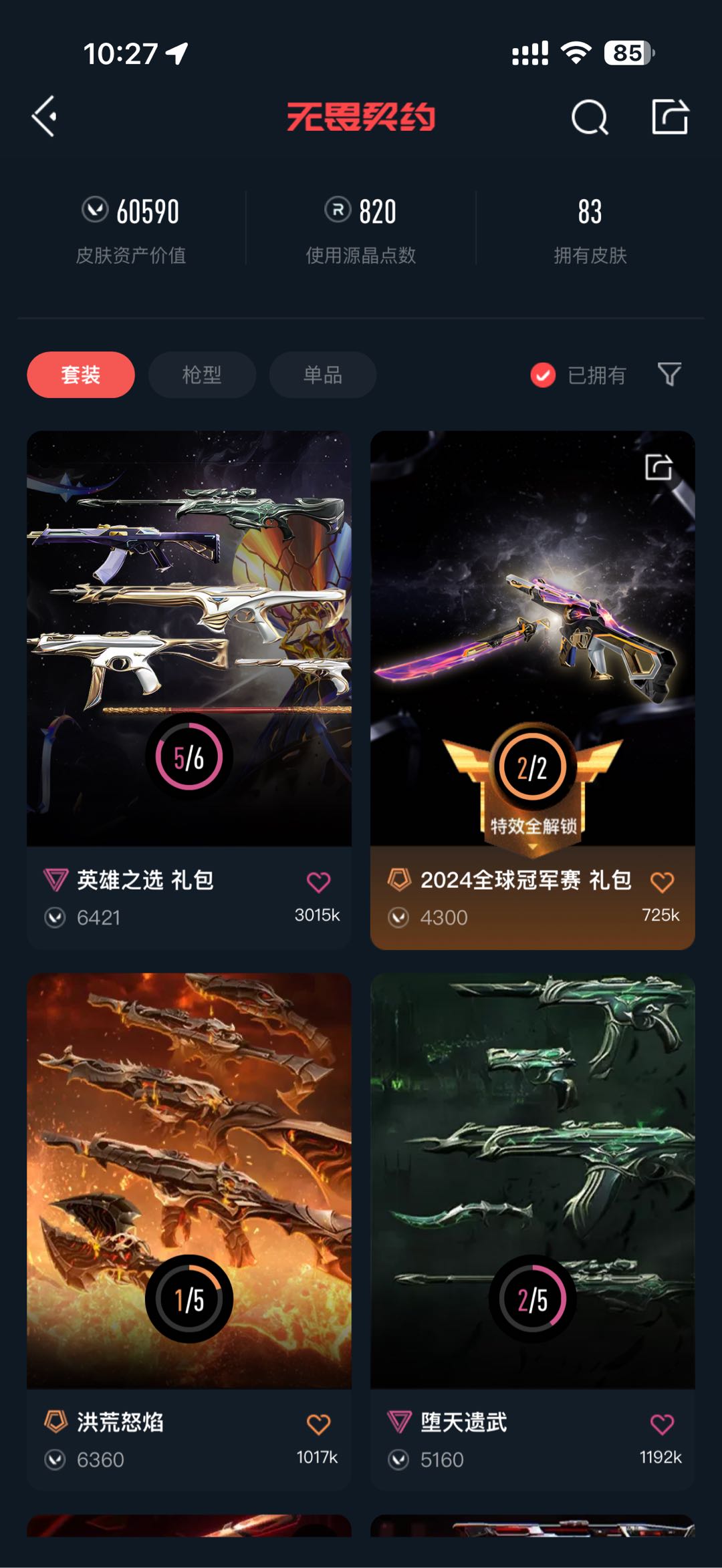722x1568 pixels.
Task: Share the 2024全球冠军赛 card via its icon
Action: pos(658,467)
